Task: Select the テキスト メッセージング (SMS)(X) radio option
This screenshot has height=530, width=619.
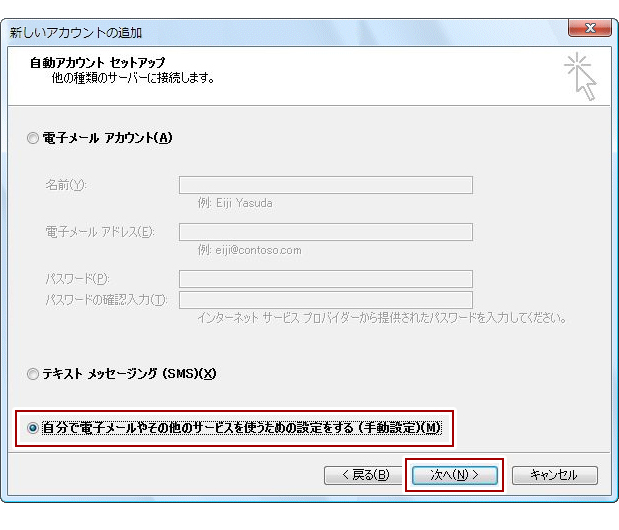Action: [33, 374]
